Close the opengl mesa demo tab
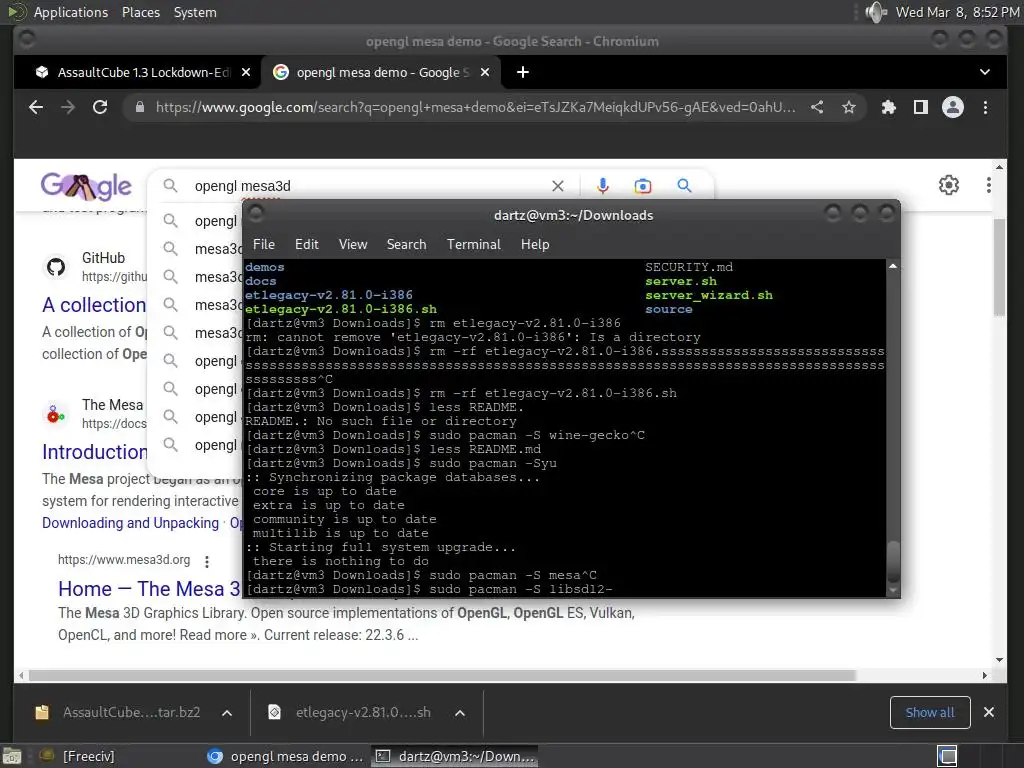 point(485,72)
